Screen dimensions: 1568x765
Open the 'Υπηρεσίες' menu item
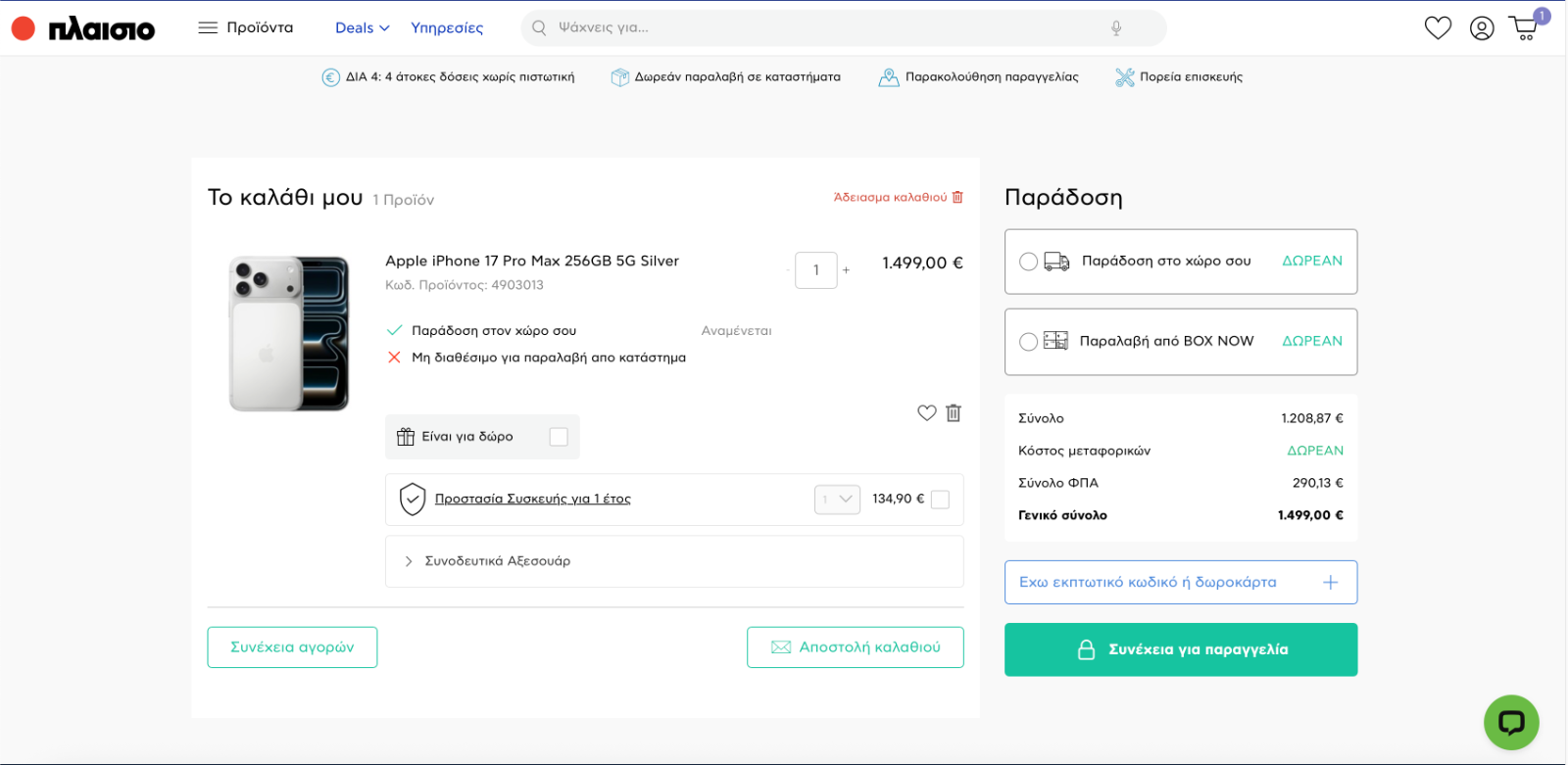[447, 28]
